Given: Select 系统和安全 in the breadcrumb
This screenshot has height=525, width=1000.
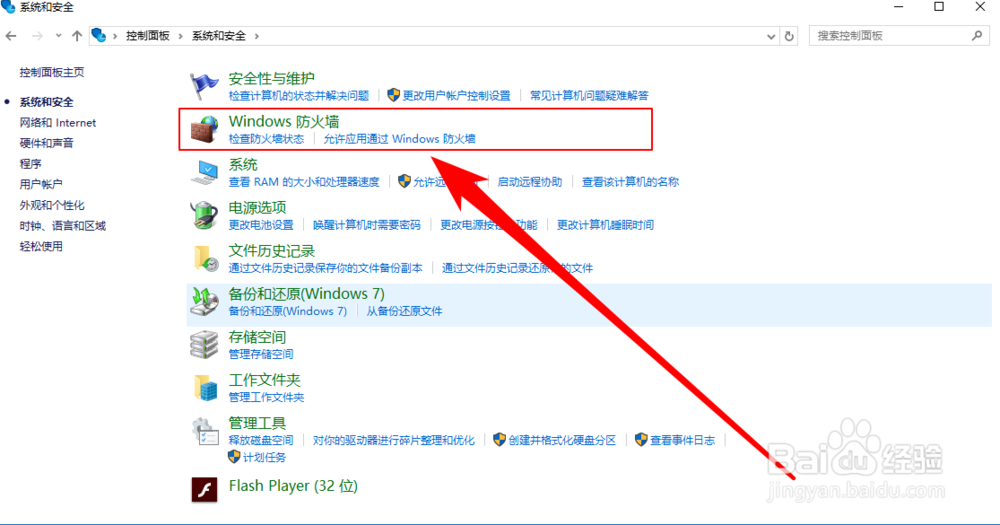Looking at the screenshot, I should (x=219, y=36).
